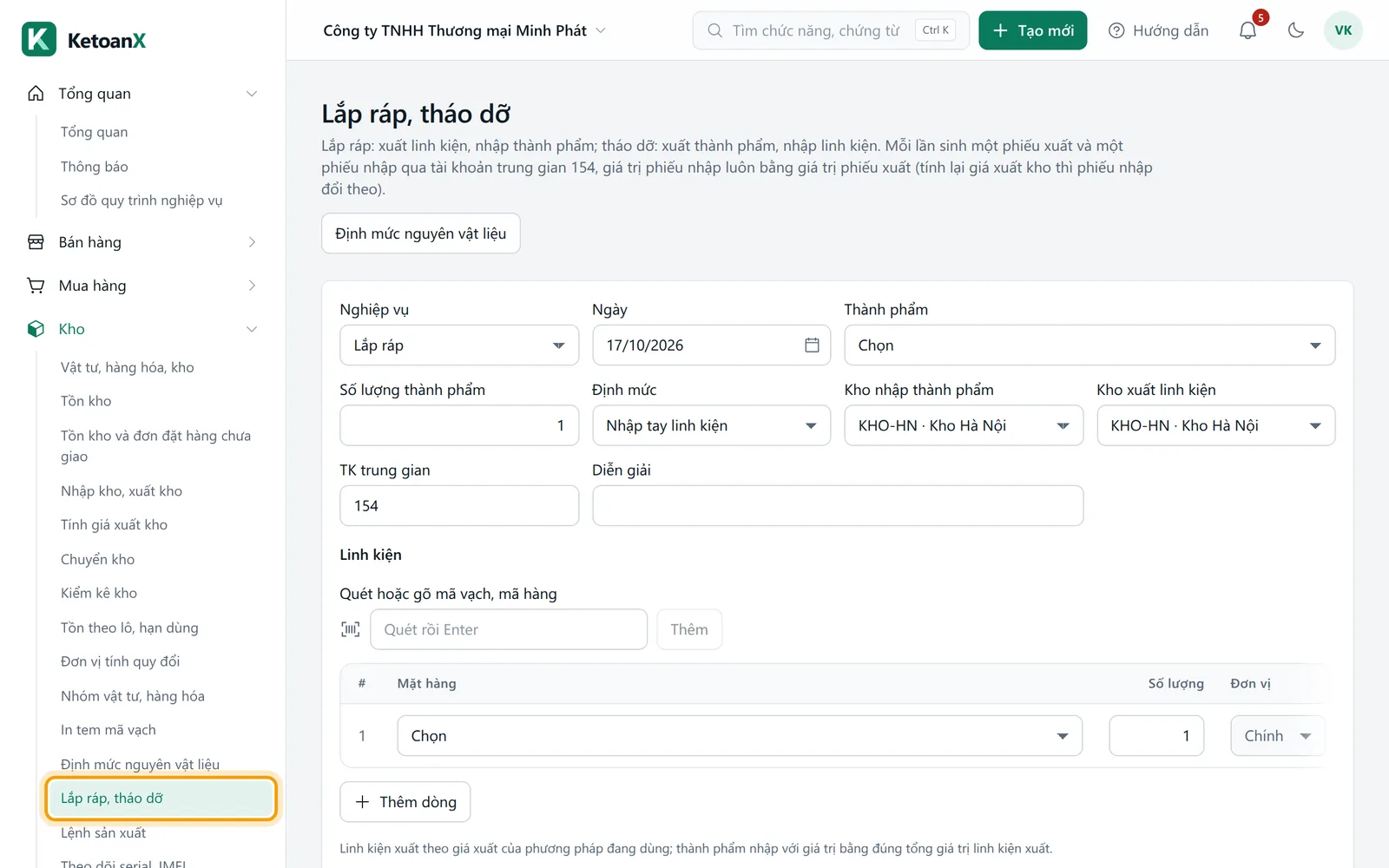Open Tính giá xuất kho menu item
1389x868 pixels.
[114, 525]
